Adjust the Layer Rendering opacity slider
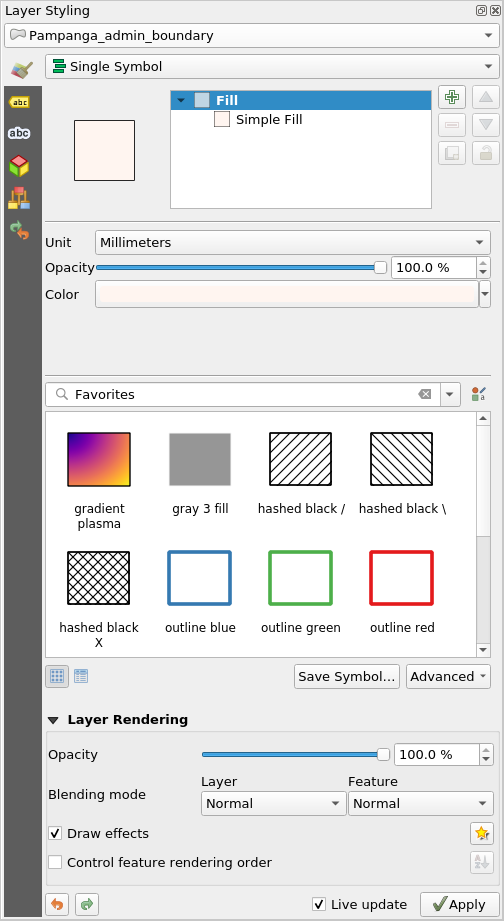 click(x=296, y=754)
